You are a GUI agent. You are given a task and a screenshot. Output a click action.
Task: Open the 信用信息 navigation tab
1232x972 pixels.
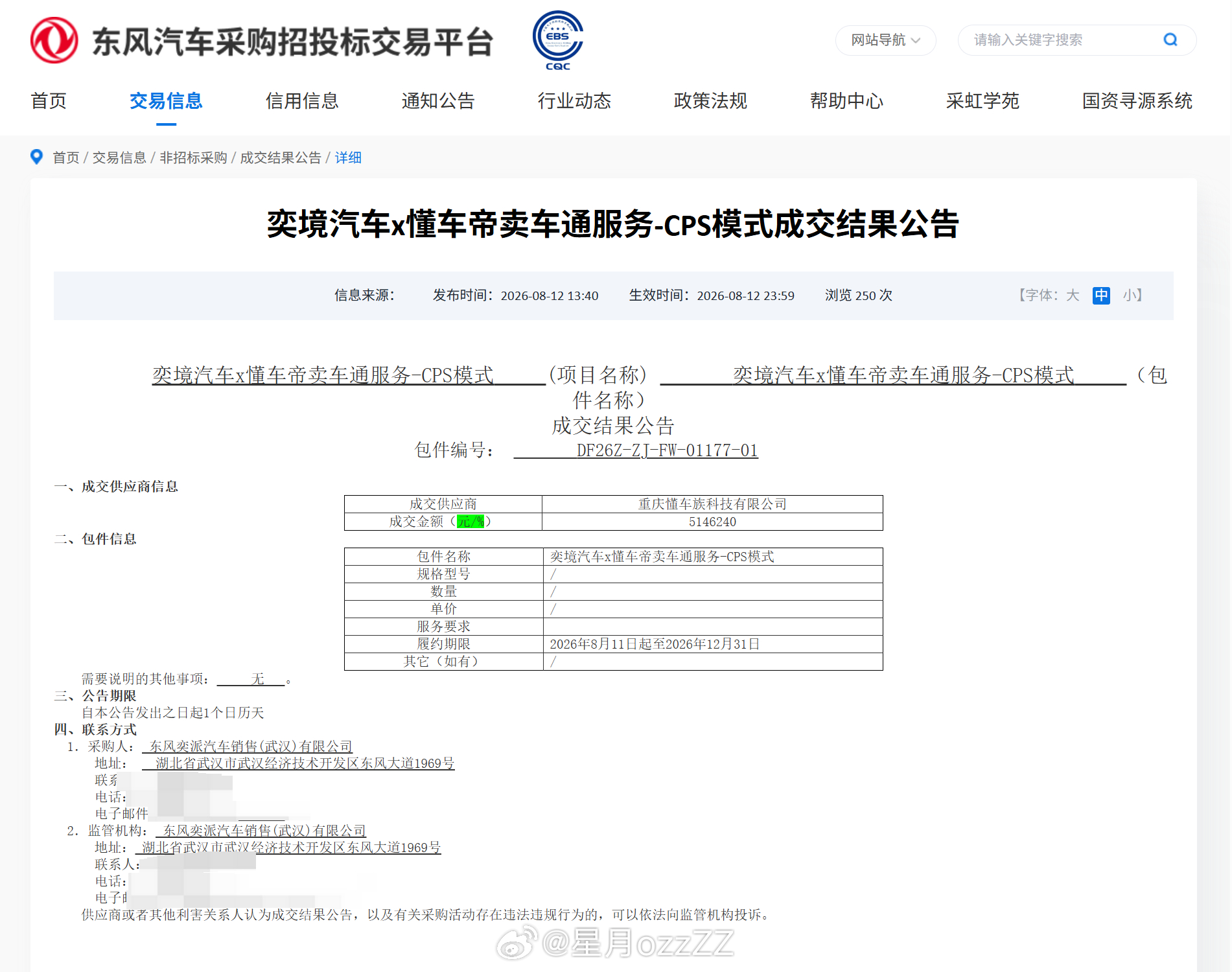302,101
